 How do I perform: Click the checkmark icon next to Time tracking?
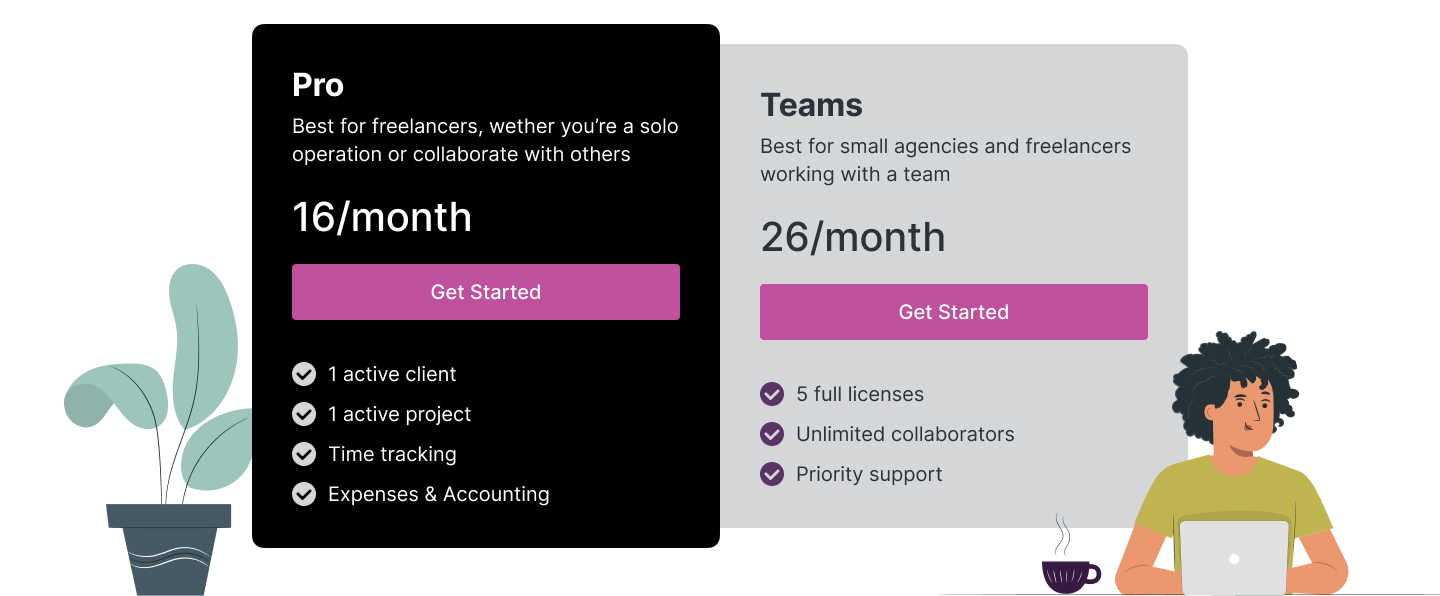304,454
